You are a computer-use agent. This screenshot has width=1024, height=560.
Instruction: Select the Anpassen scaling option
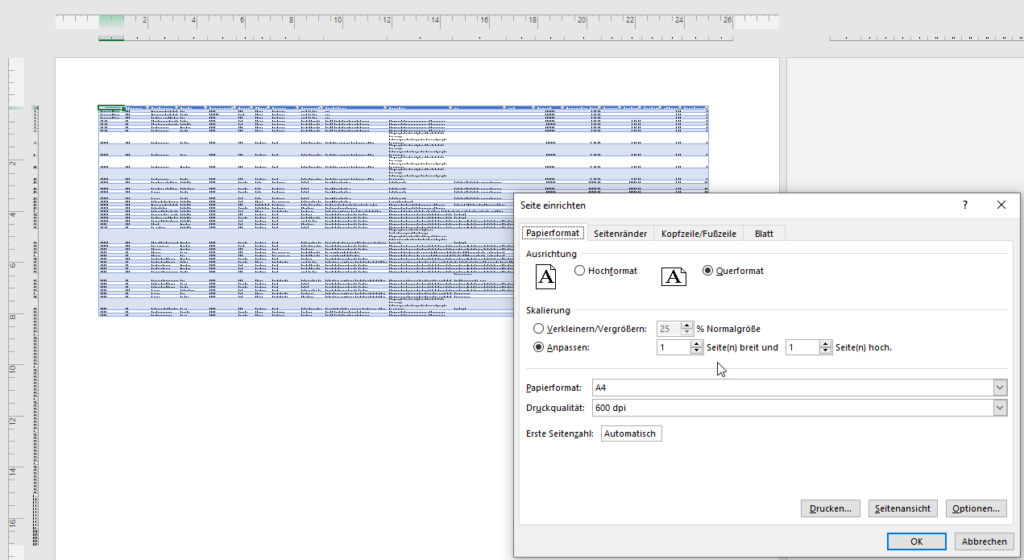(x=540, y=348)
